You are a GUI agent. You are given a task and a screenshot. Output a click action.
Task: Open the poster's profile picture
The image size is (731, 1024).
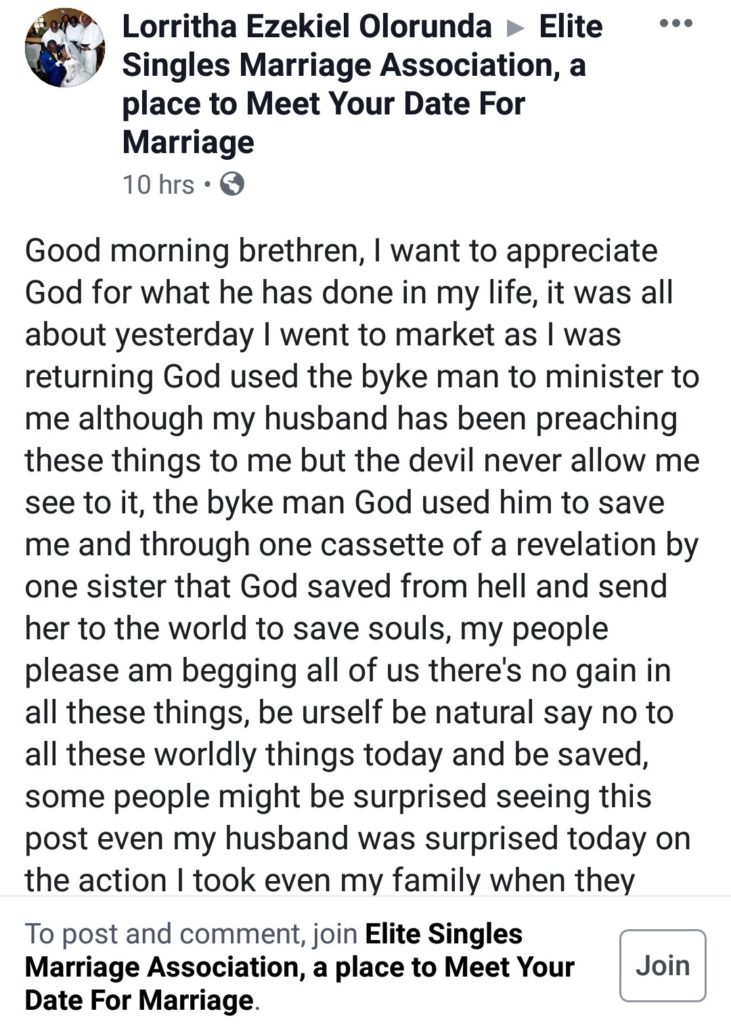click(65, 47)
